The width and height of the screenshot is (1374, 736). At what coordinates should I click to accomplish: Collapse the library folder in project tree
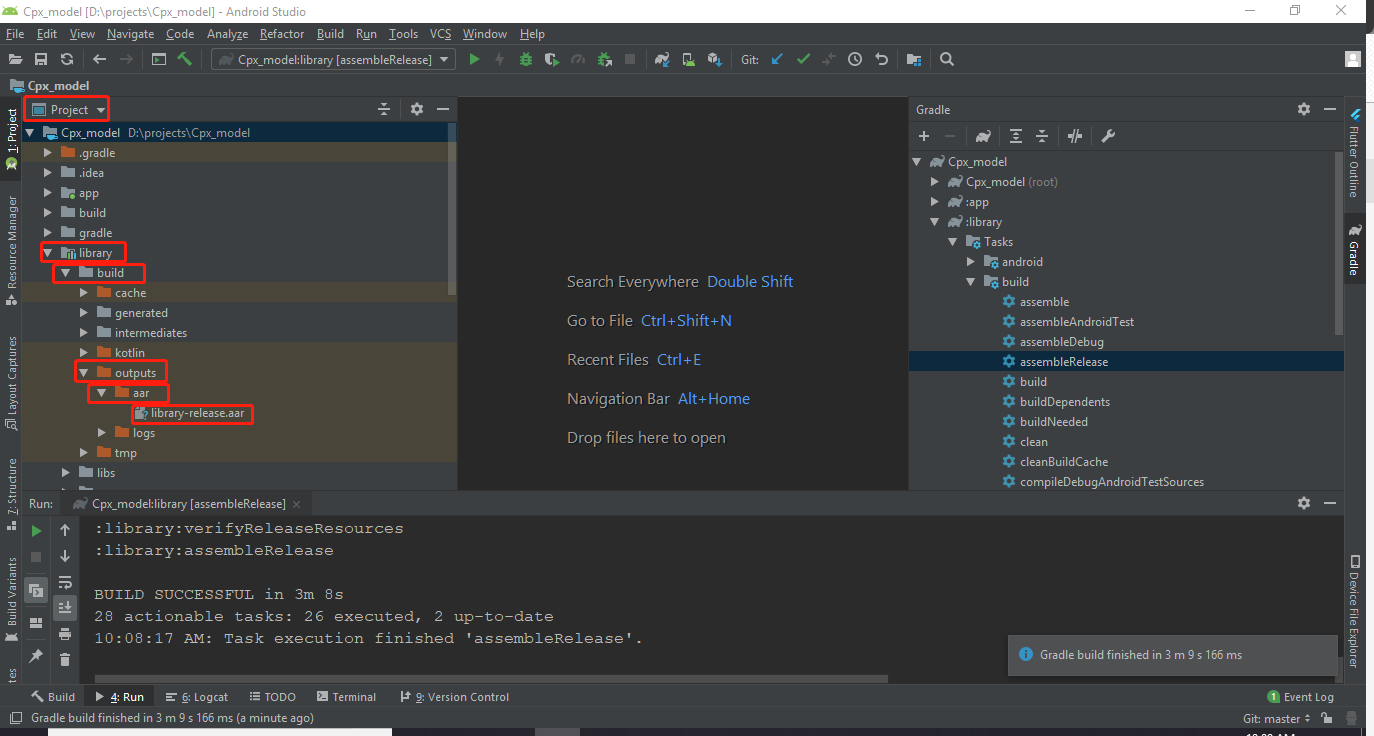click(x=48, y=253)
